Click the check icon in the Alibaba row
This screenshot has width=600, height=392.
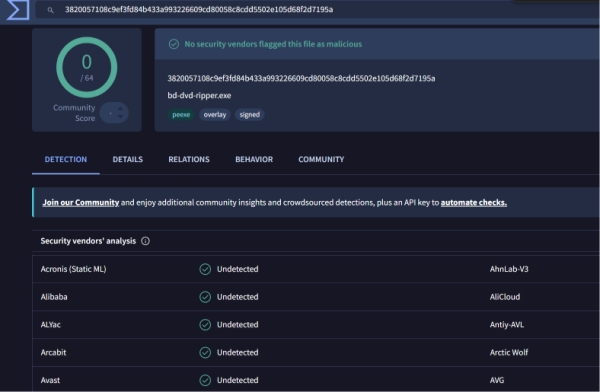(x=205, y=297)
